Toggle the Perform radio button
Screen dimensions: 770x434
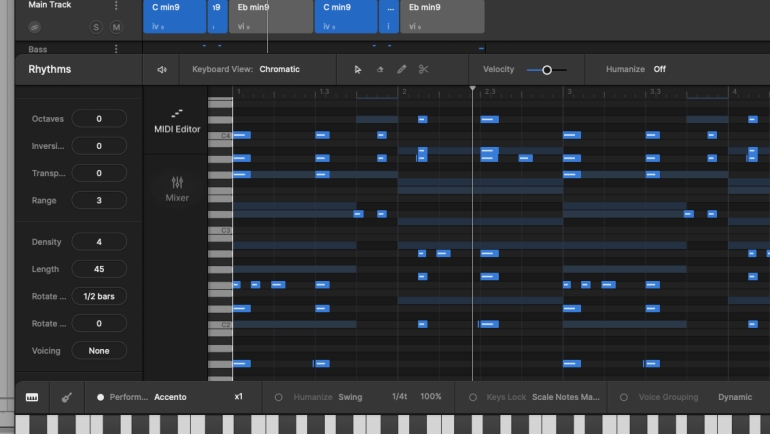[100, 397]
